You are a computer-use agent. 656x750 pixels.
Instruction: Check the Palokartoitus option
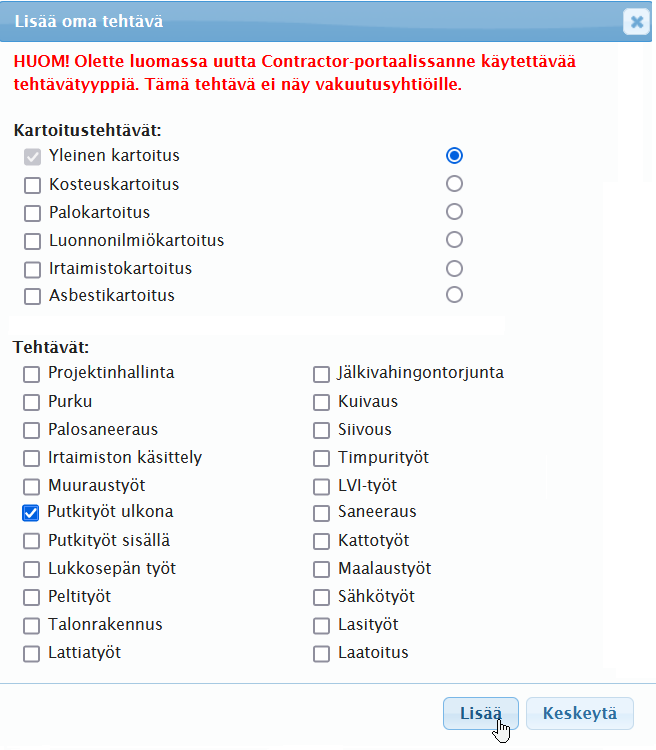pos(32,213)
